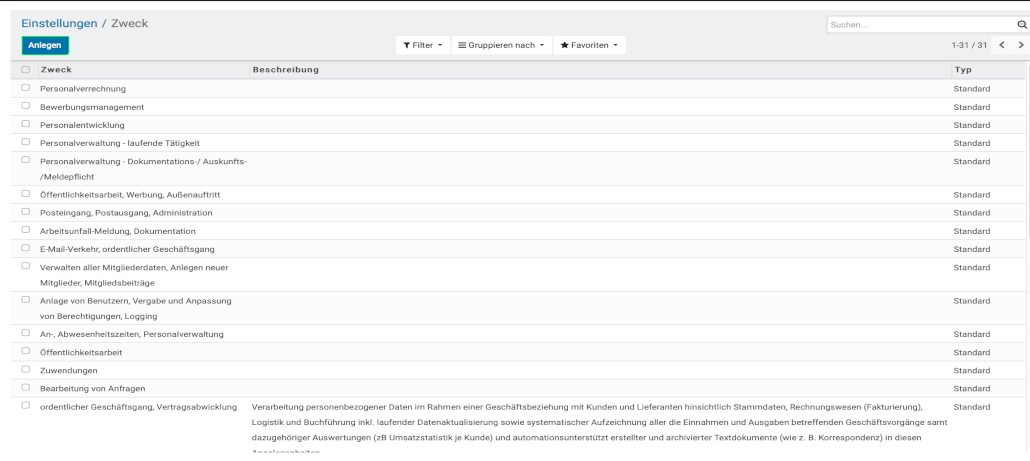Screen dimensions: 1030x461
Task: Sort by the Typ column header
Action: [962, 70]
